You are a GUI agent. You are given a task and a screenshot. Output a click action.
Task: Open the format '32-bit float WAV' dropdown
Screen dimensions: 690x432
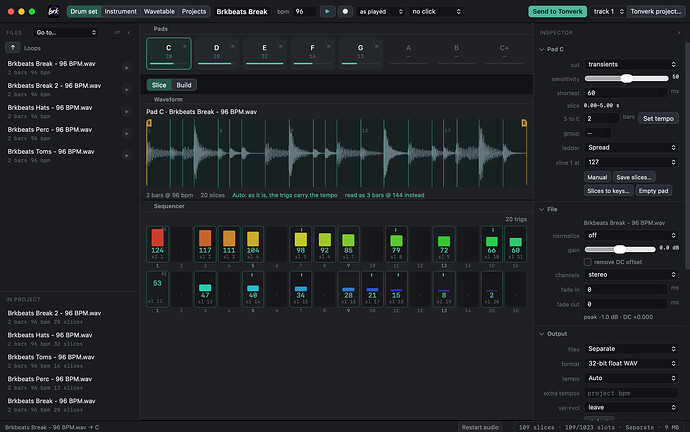pos(631,363)
